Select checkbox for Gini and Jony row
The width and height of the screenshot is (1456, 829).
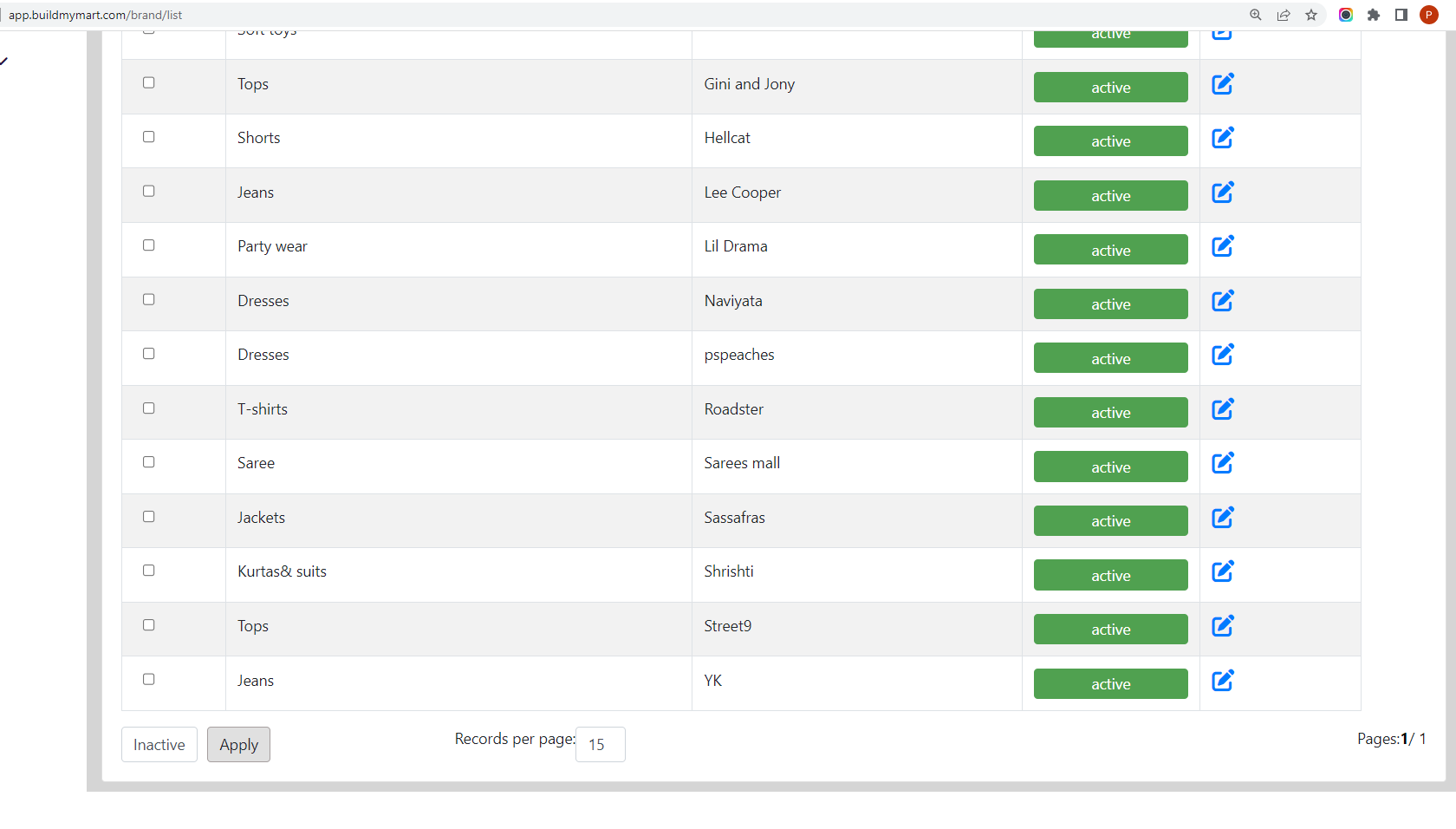click(149, 82)
